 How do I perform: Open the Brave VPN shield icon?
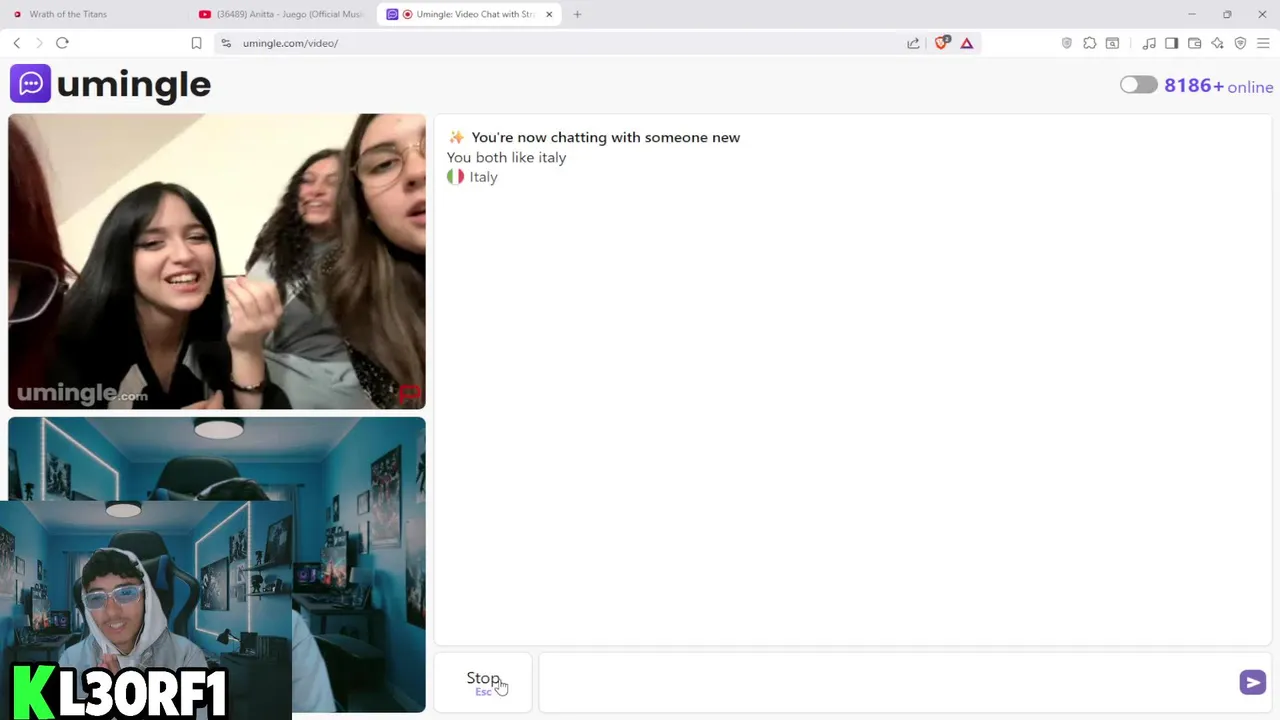tap(1240, 43)
